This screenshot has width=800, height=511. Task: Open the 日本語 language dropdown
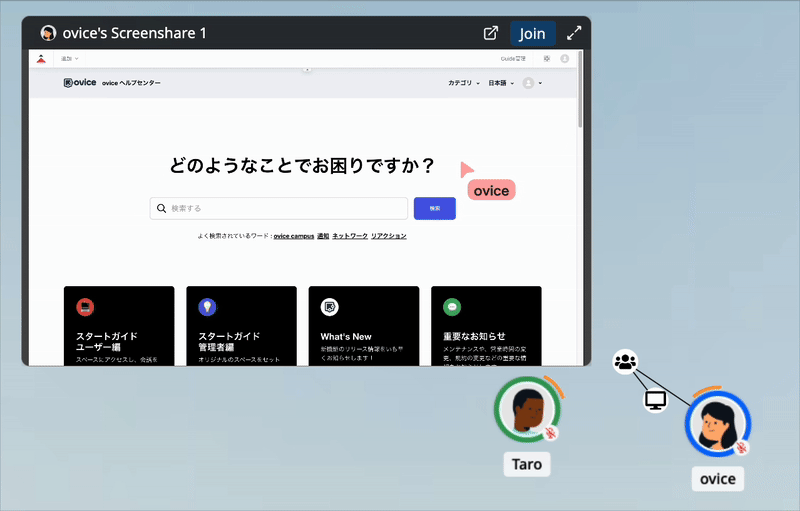[x=501, y=83]
